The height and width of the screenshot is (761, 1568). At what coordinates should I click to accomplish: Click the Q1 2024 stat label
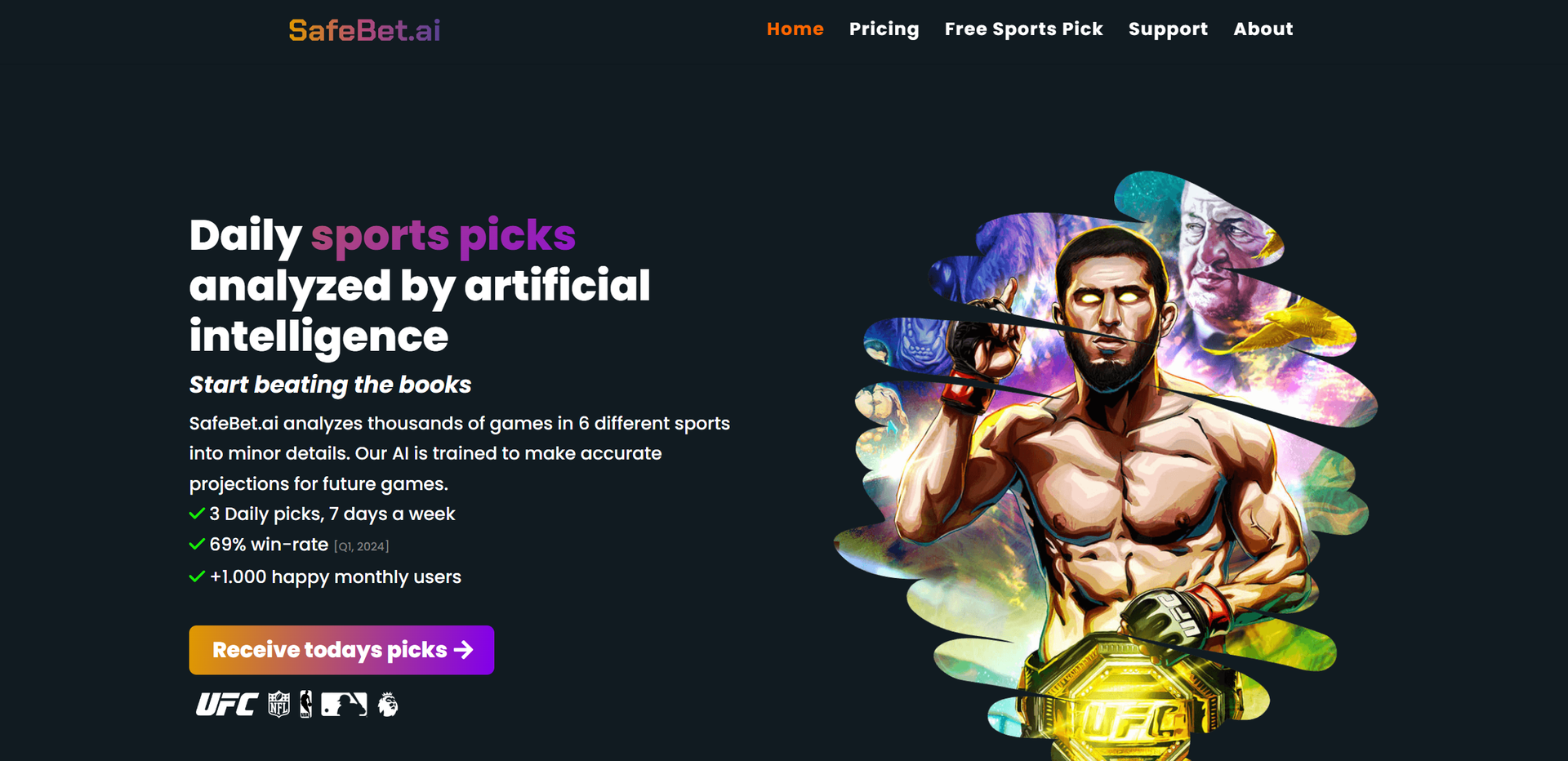point(362,546)
